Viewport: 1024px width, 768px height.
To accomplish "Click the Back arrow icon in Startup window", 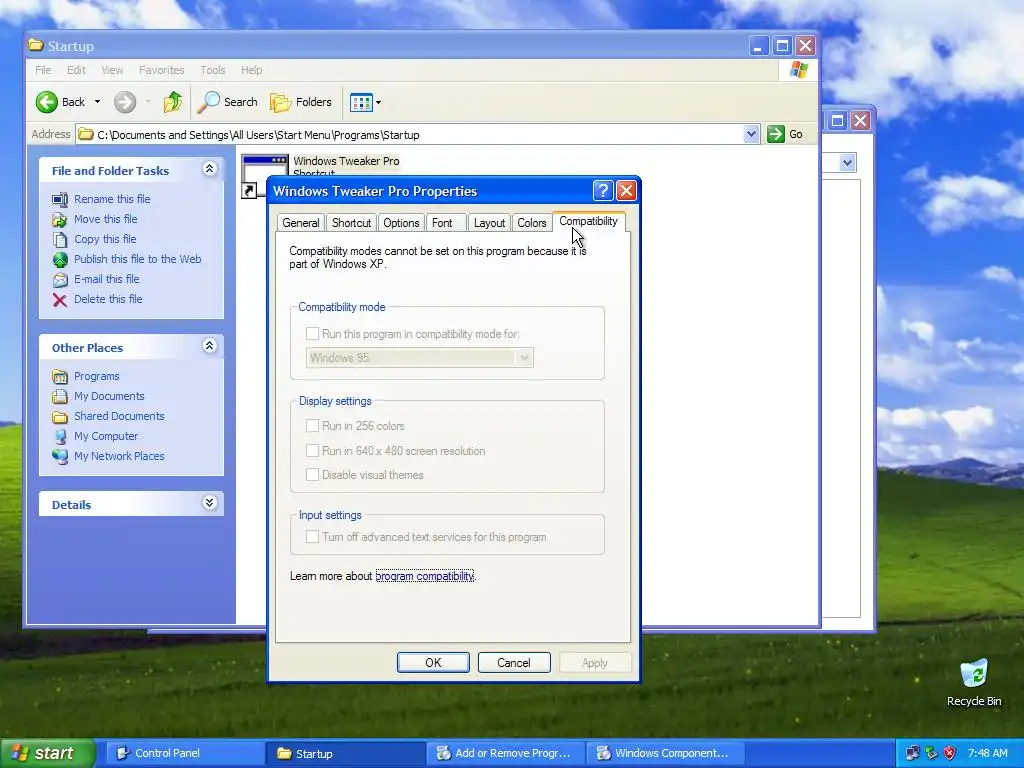I will click(x=46, y=102).
